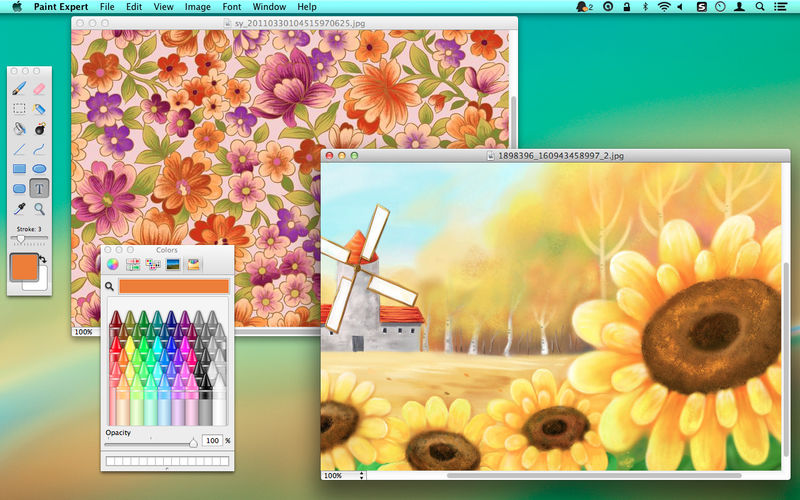This screenshot has width=800, height=500.
Task: Activate the Text tool
Action: pos(39,188)
